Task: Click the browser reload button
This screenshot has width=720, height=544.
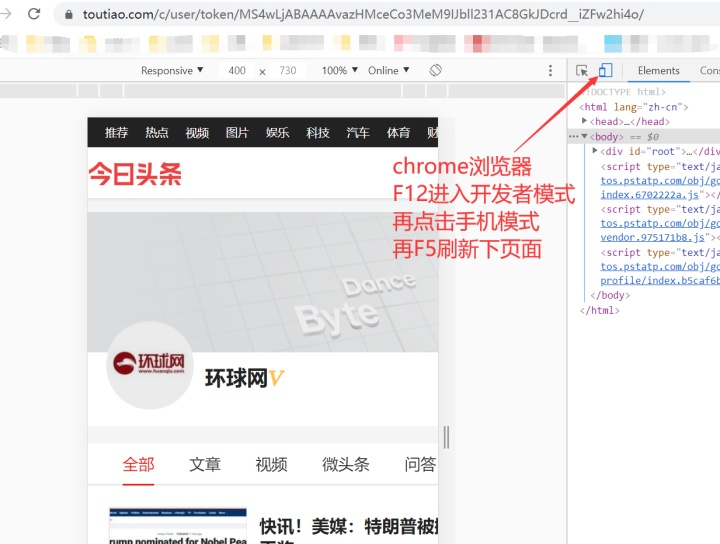Action: pyautogui.click(x=34, y=14)
